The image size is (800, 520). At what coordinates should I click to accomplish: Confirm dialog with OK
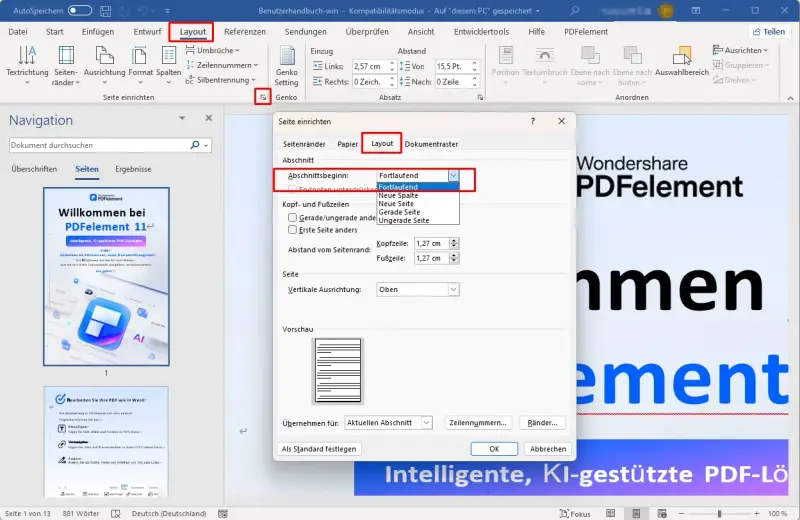(x=494, y=449)
